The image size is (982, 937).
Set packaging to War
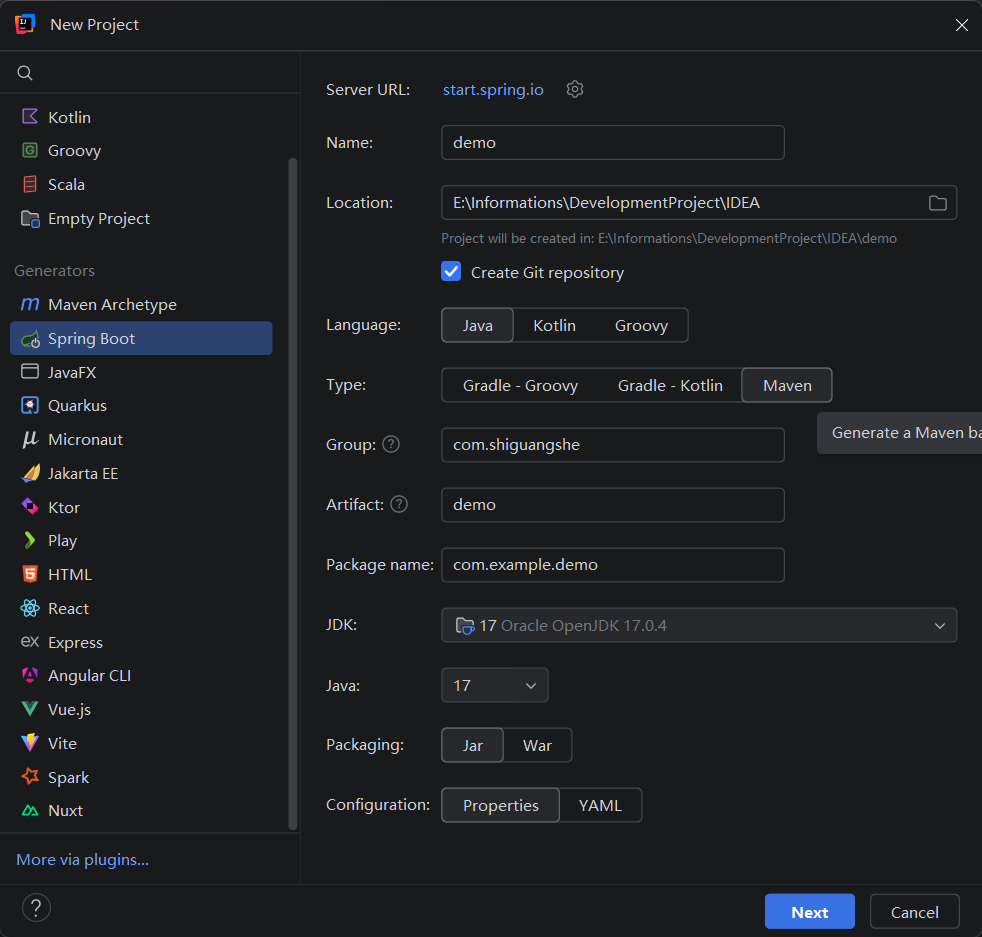click(x=537, y=745)
